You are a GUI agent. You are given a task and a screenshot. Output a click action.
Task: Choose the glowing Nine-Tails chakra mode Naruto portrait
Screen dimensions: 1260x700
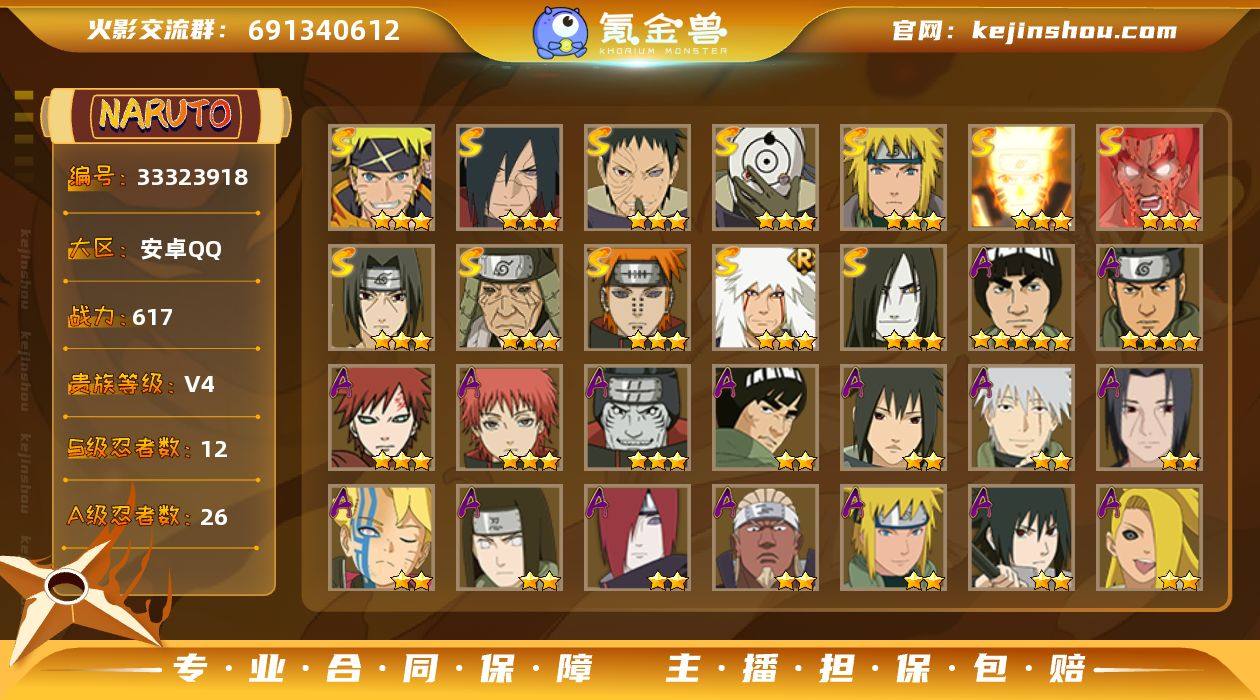1021,178
